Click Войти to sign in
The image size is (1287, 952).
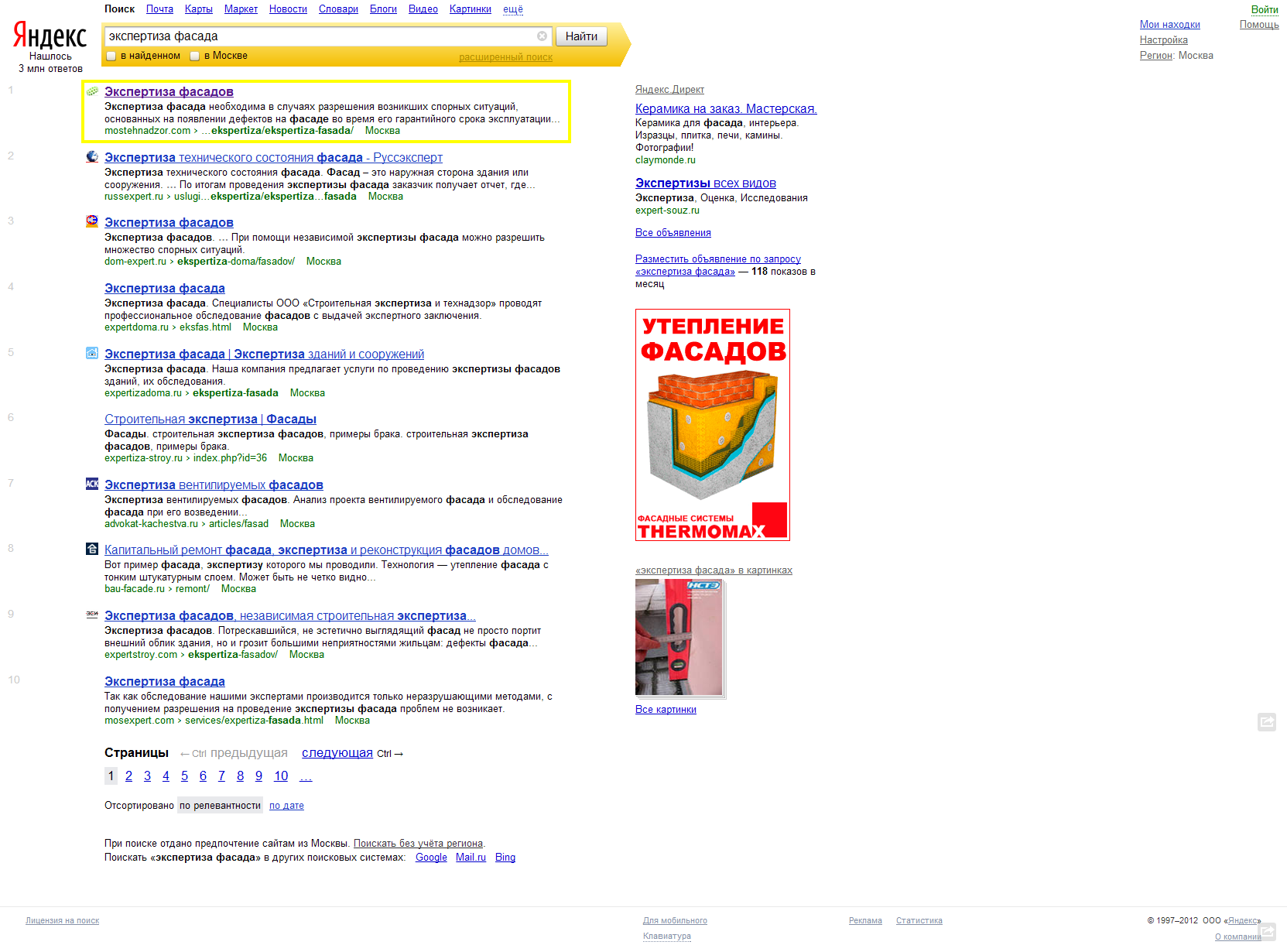pos(1265,9)
